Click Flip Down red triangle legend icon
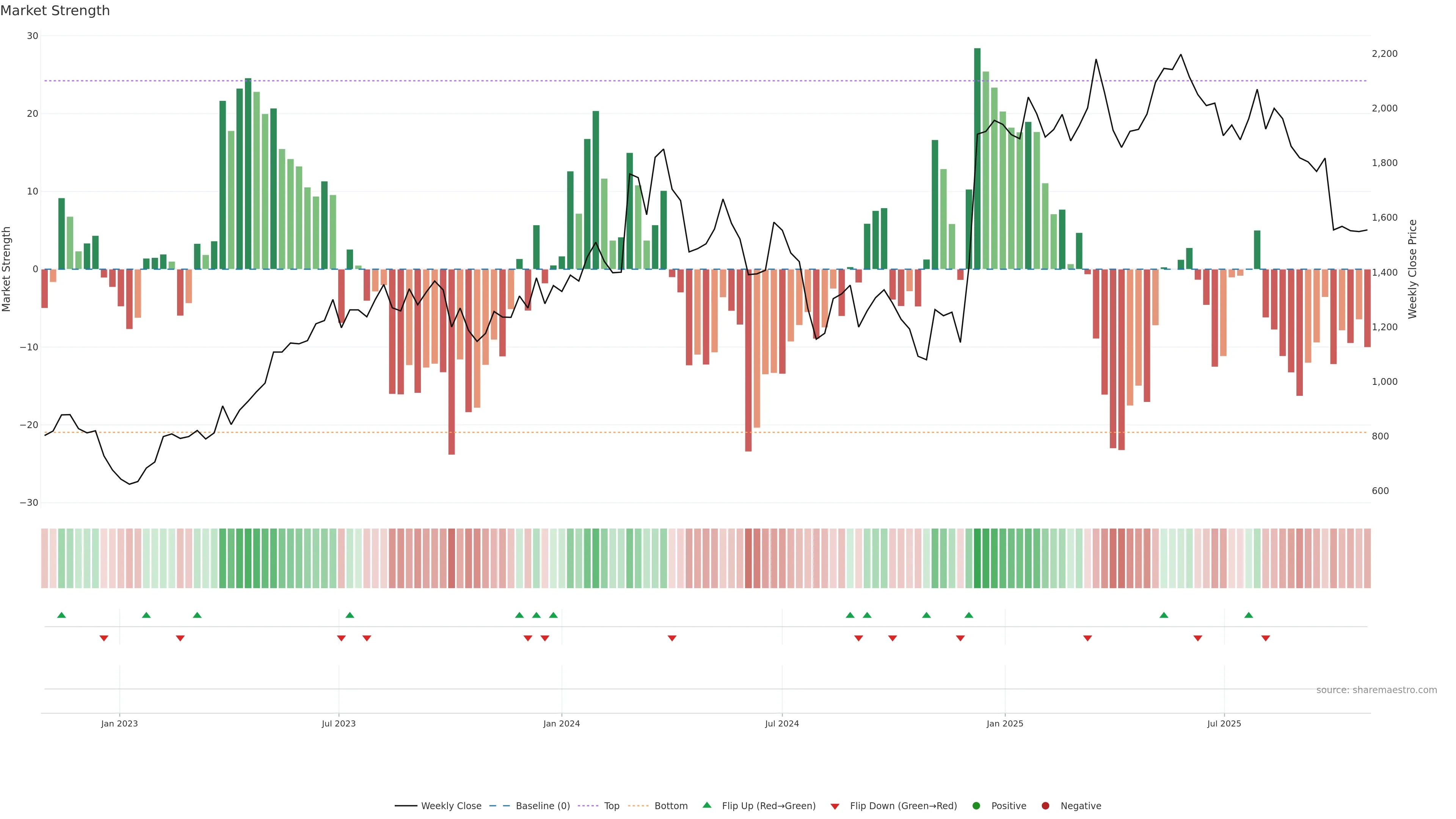 pyautogui.click(x=835, y=806)
